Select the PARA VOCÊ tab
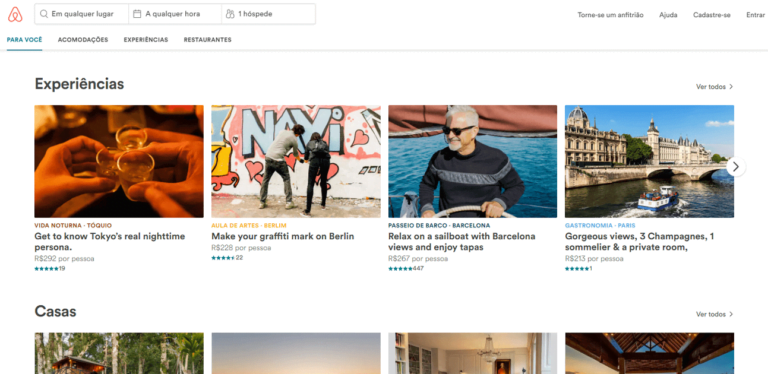768x374 pixels. [x=24, y=40]
